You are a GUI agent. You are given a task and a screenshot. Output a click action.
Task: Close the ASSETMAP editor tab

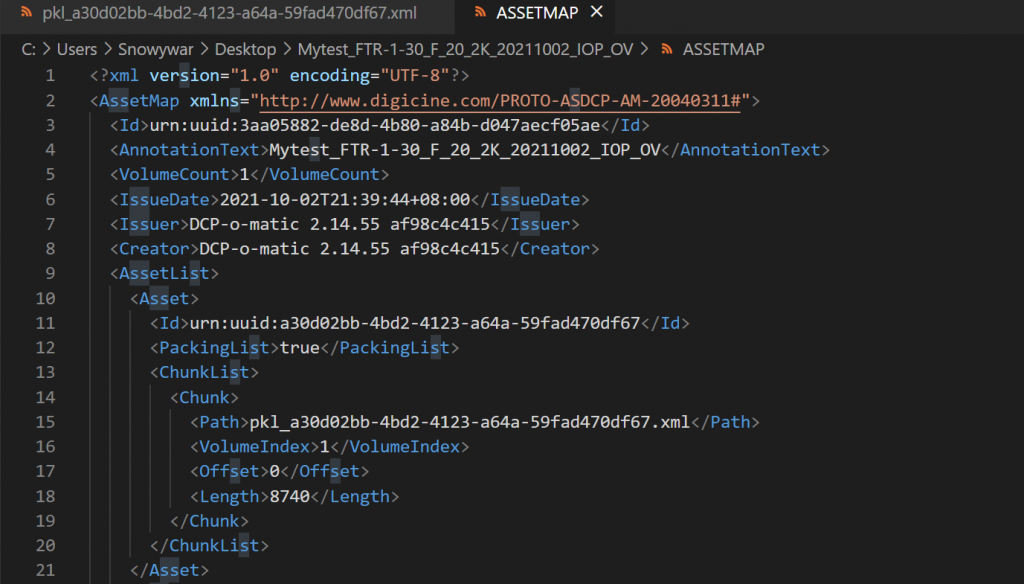tap(596, 13)
